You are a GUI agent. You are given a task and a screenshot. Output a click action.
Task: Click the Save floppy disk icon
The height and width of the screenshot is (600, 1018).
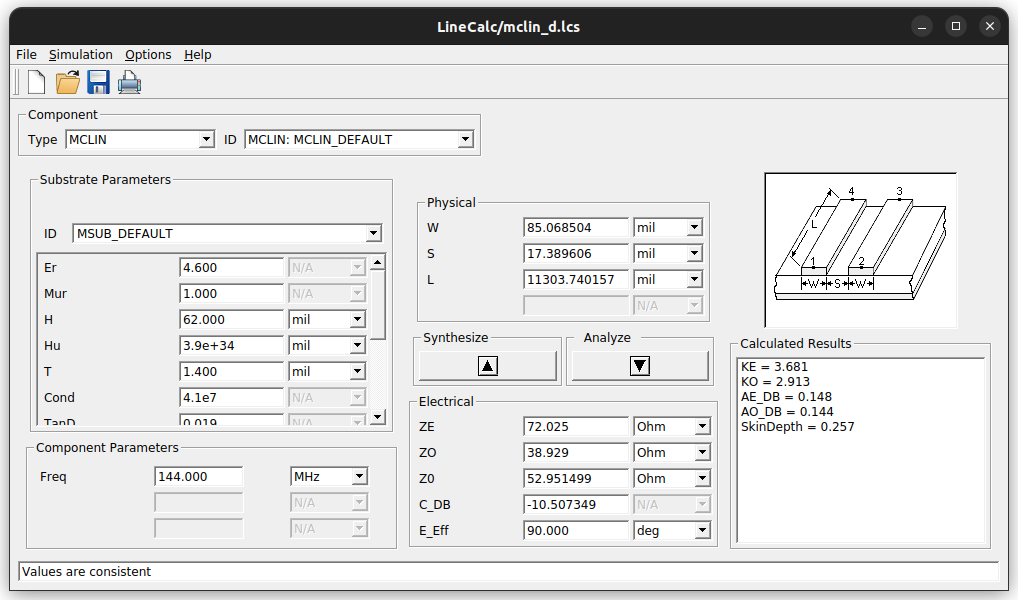click(x=99, y=82)
